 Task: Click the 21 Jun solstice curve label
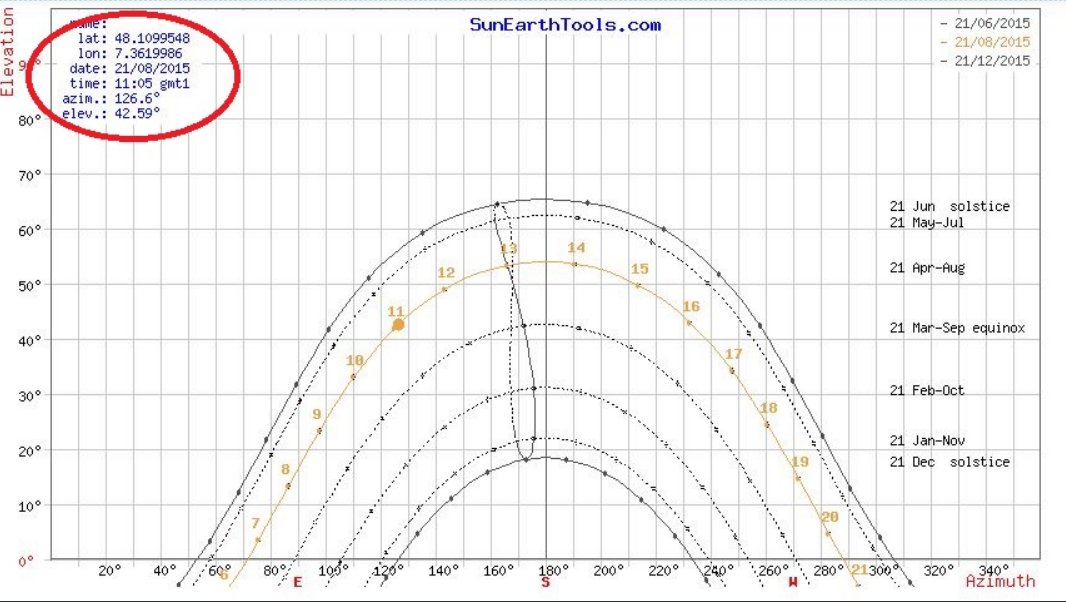pos(949,206)
